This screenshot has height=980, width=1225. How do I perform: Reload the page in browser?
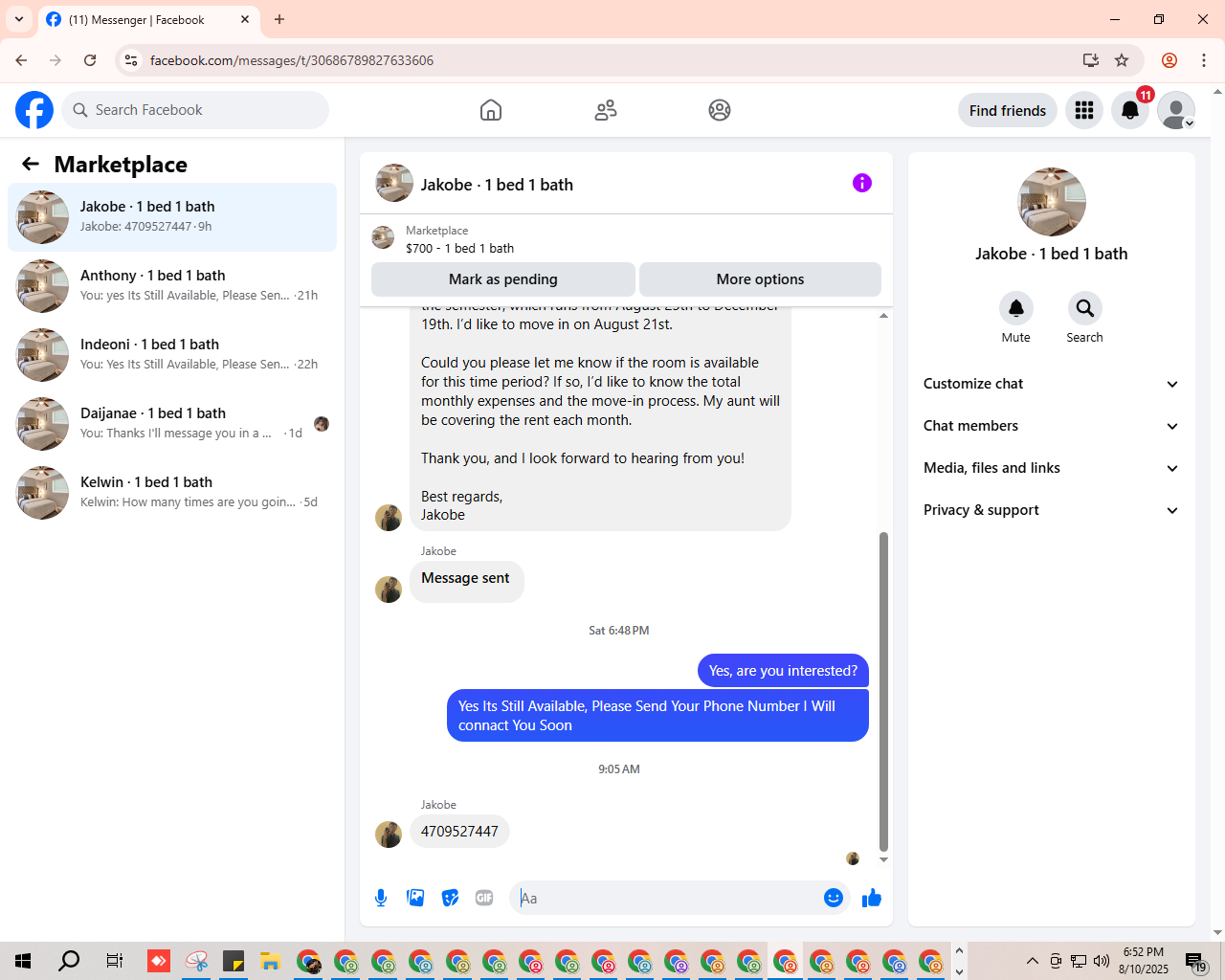point(90,60)
